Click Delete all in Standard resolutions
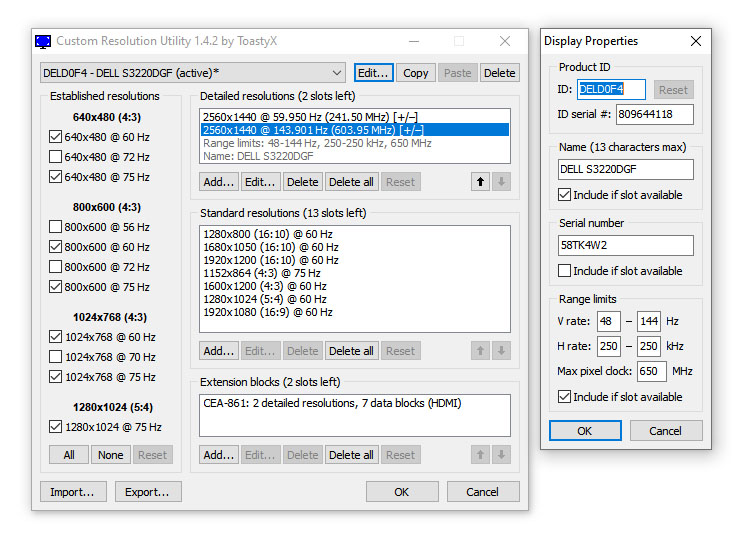The height and width of the screenshot is (540, 740). pyautogui.click(x=351, y=351)
